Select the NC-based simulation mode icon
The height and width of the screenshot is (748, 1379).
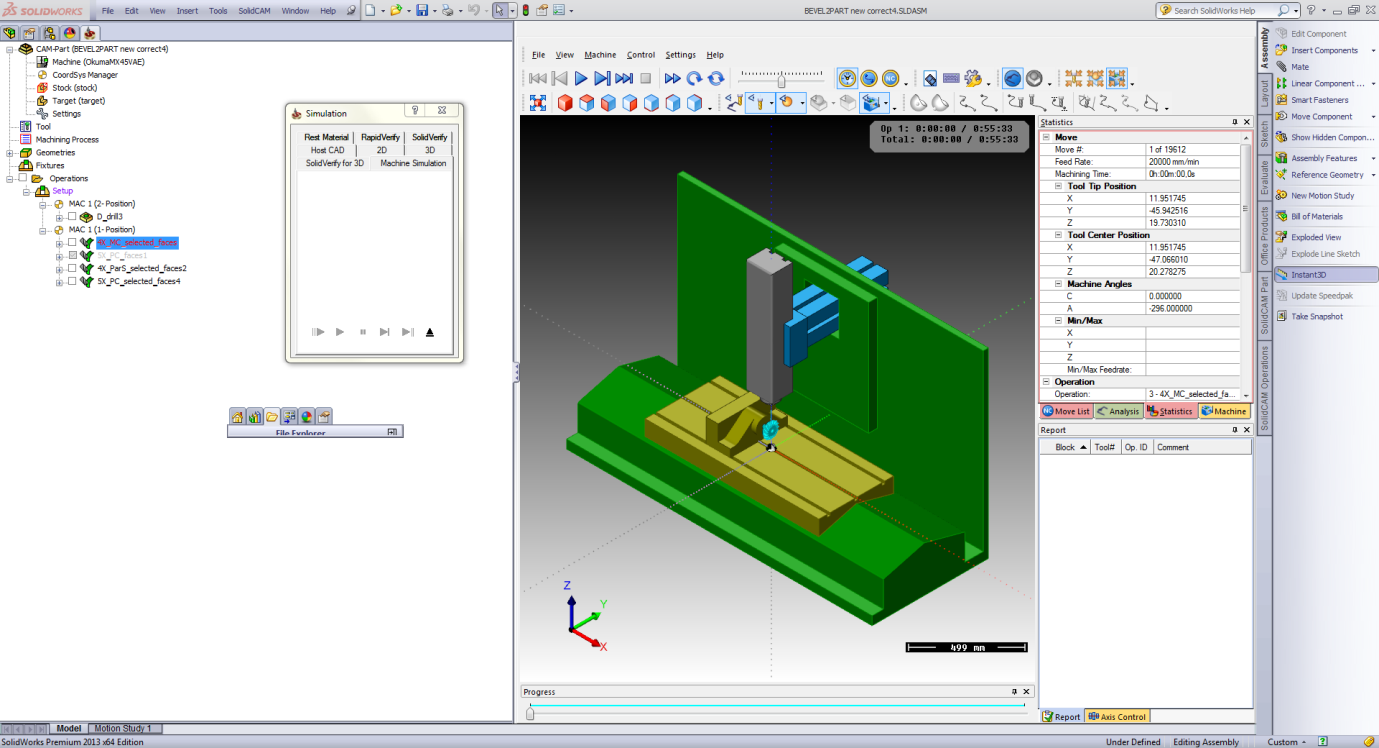[890, 78]
